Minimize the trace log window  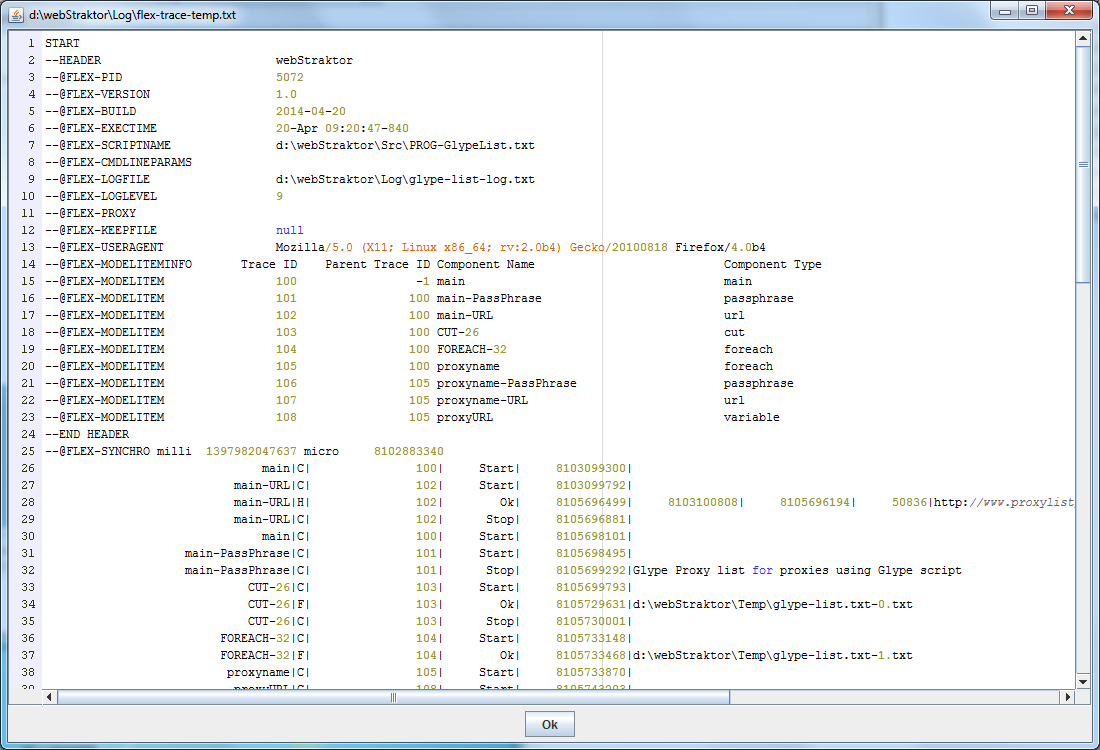coord(1005,11)
